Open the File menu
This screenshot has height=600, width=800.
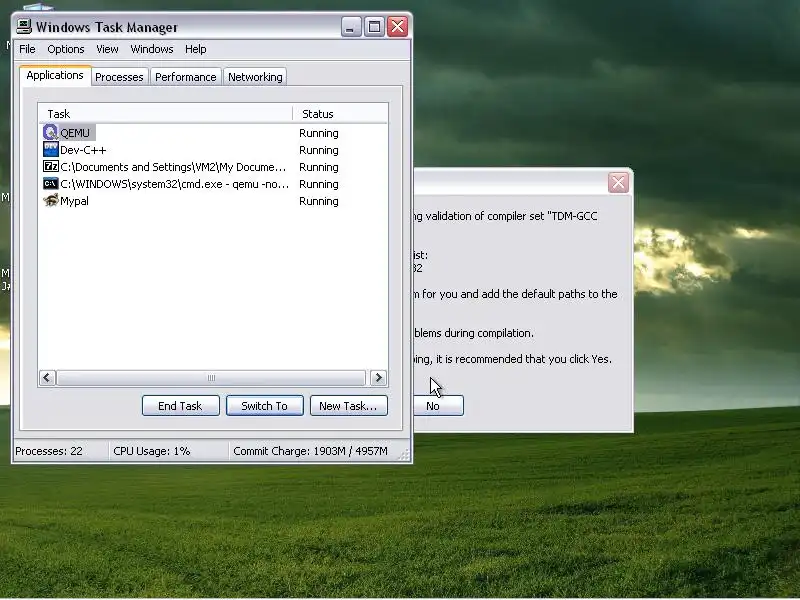(28, 49)
